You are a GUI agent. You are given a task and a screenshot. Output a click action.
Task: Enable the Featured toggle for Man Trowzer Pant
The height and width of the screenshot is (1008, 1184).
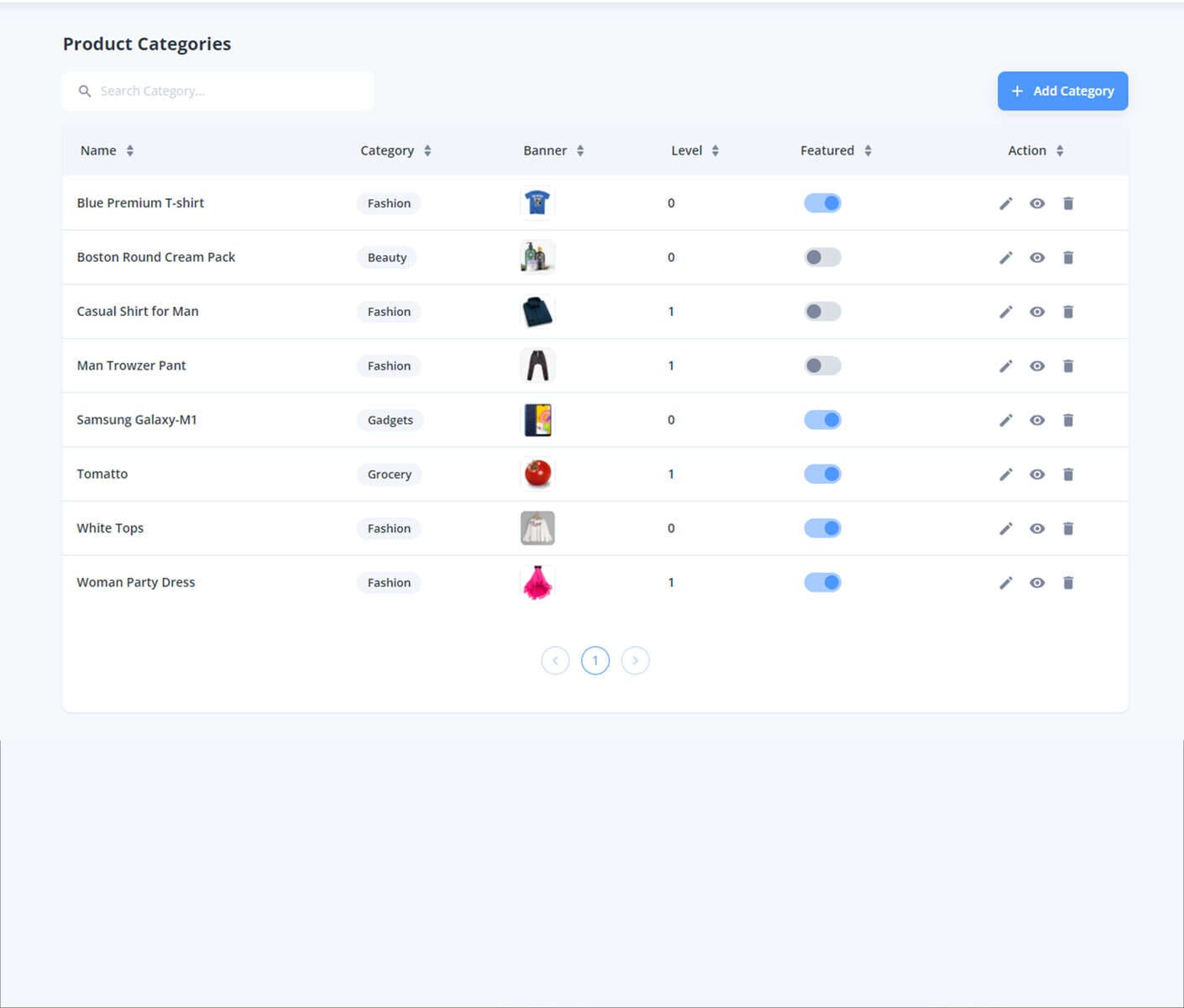tap(822, 365)
